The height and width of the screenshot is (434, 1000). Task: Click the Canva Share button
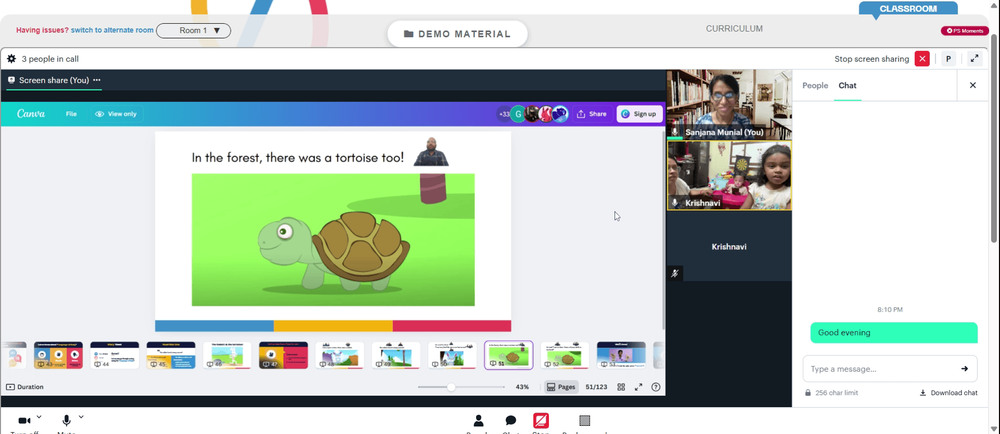(592, 114)
